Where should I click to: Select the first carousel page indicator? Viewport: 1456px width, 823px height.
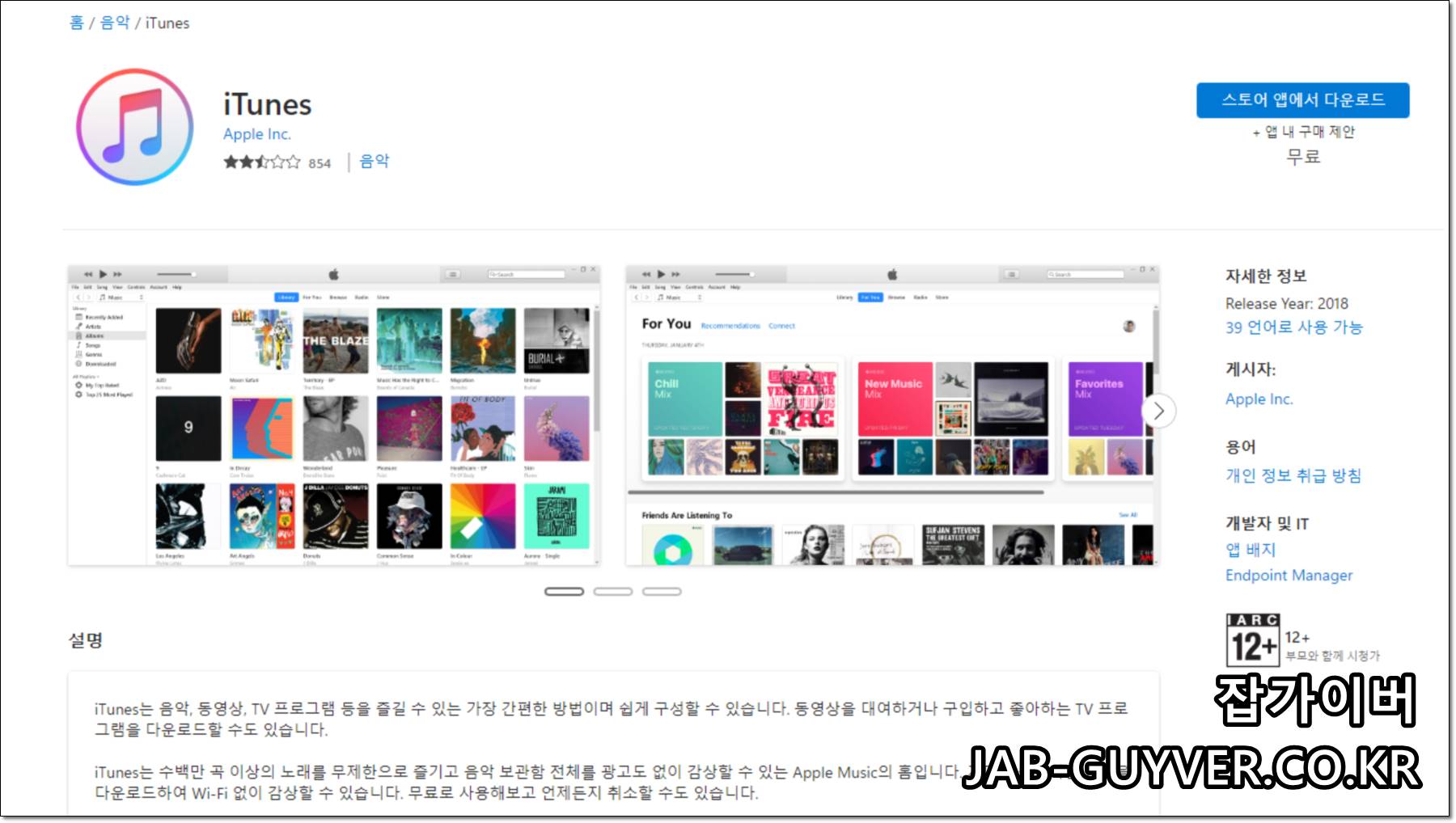click(564, 592)
